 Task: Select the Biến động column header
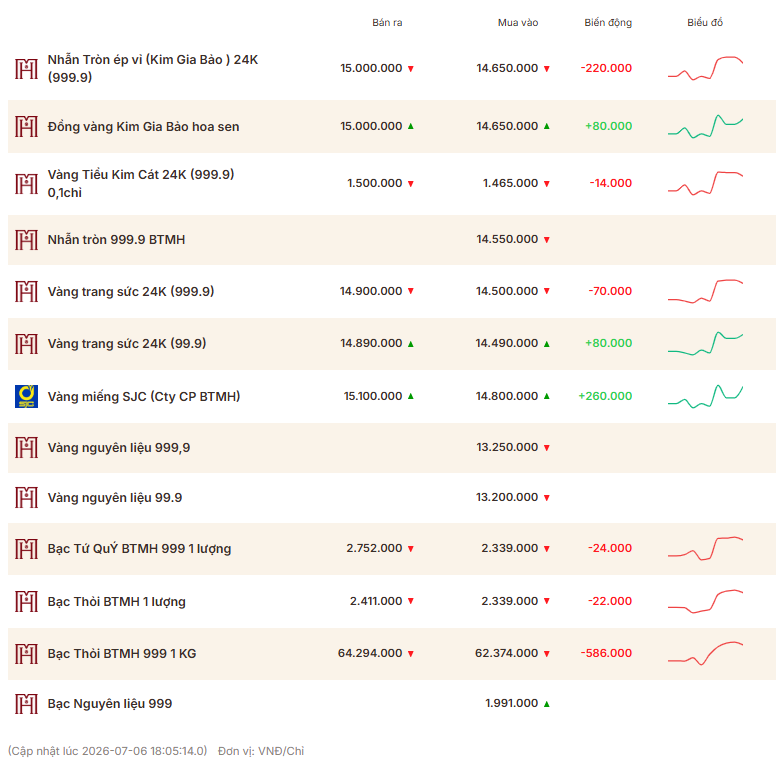tap(608, 22)
